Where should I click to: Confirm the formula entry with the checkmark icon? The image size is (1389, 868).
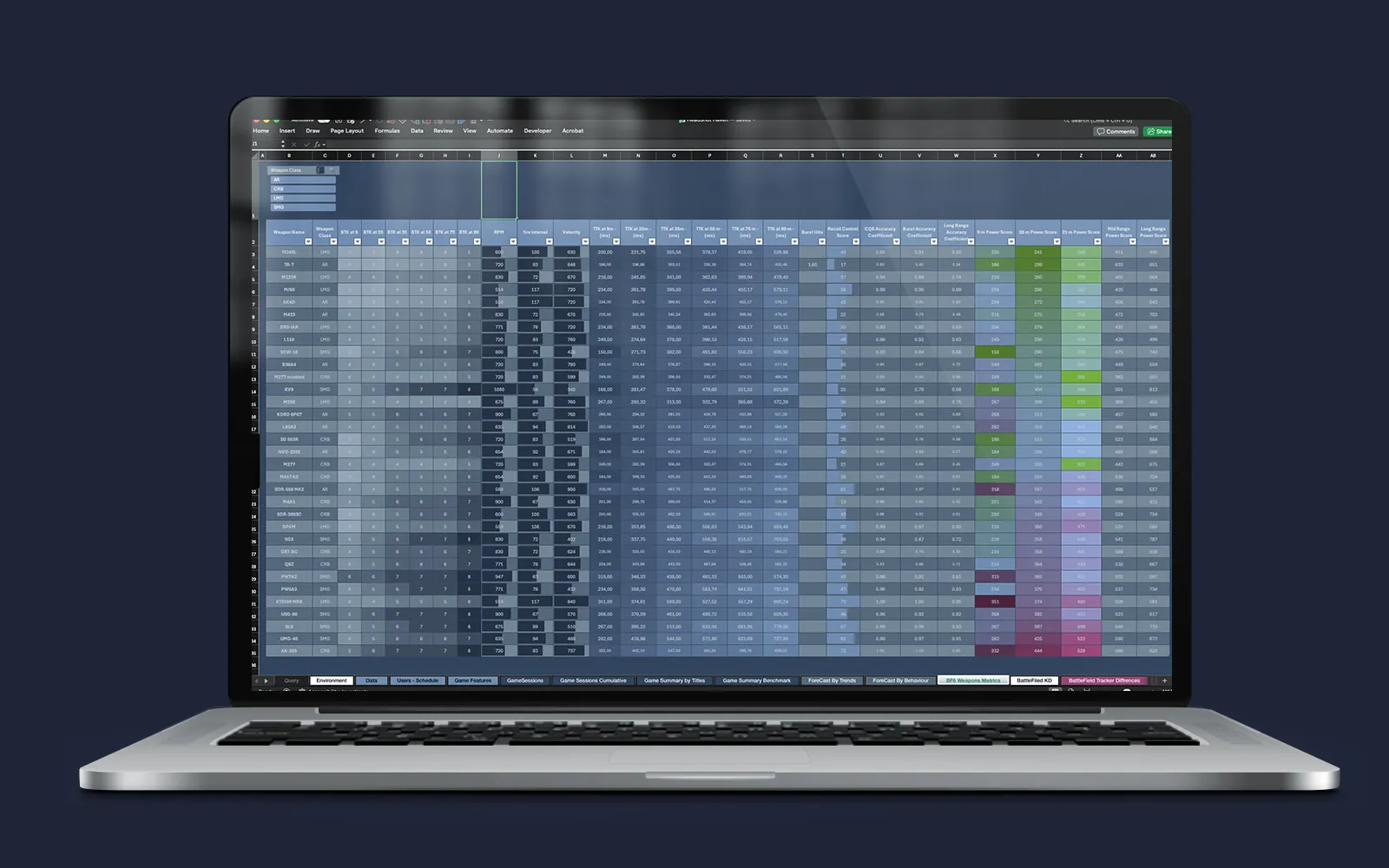point(306,144)
